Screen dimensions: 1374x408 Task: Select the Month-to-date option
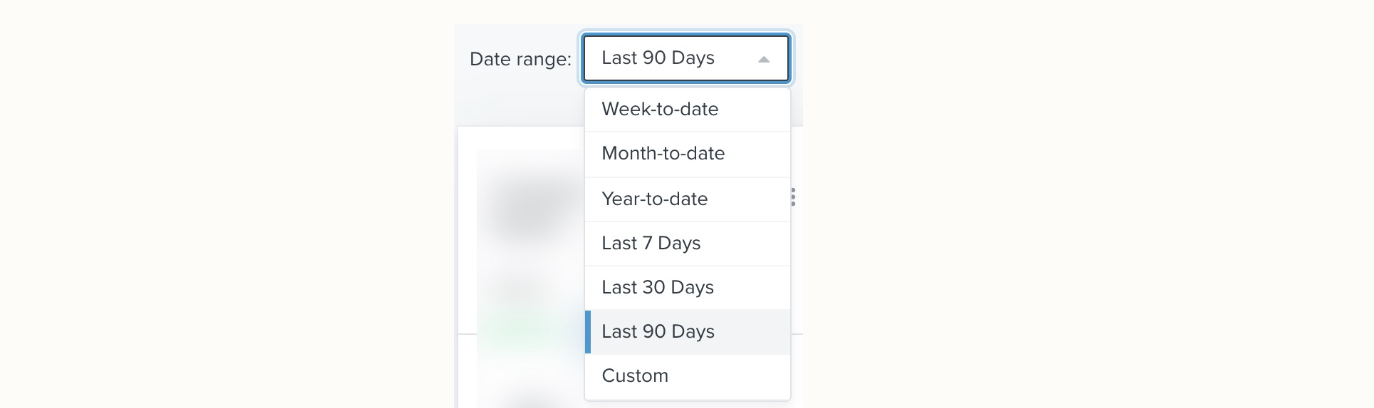coord(663,154)
